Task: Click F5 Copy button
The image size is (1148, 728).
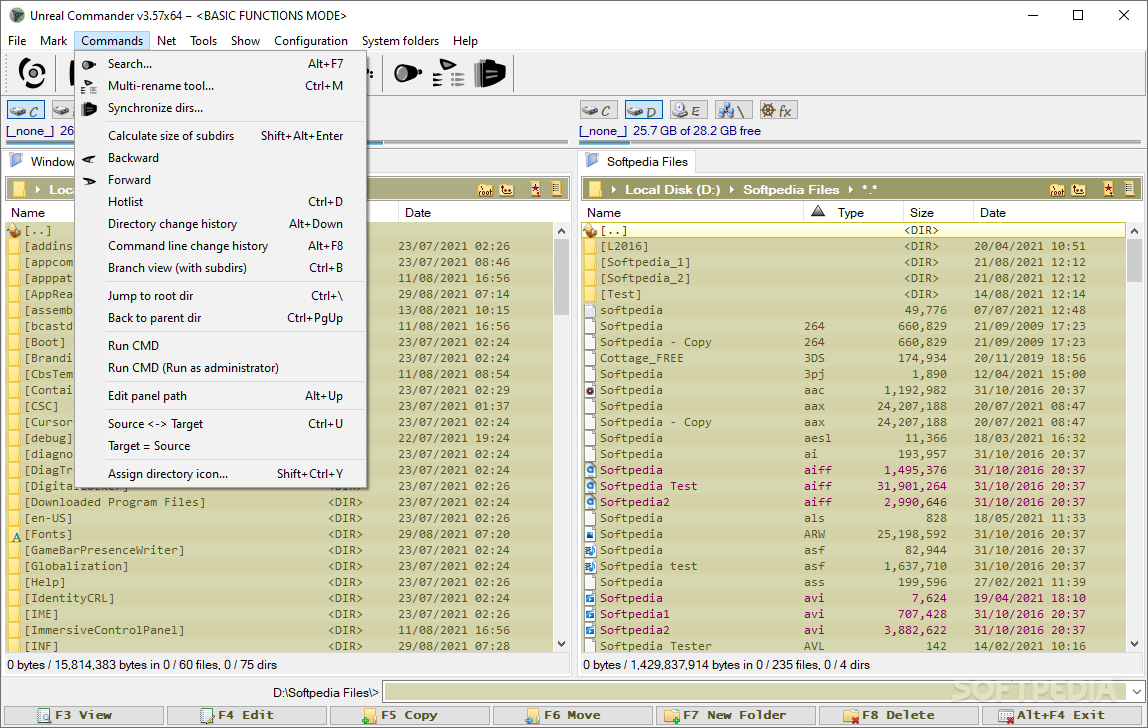Action: [x=410, y=716]
